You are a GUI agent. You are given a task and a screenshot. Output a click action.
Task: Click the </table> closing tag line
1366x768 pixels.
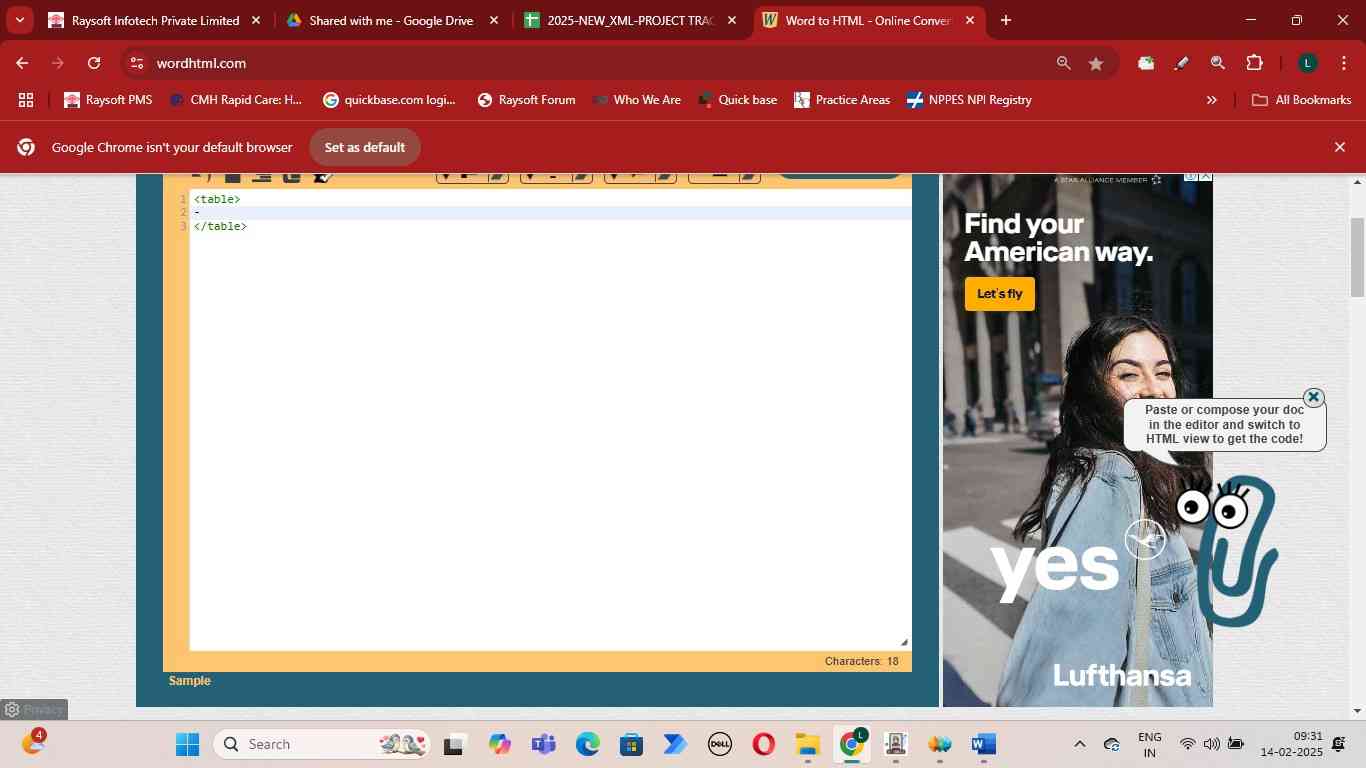[220, 226]
